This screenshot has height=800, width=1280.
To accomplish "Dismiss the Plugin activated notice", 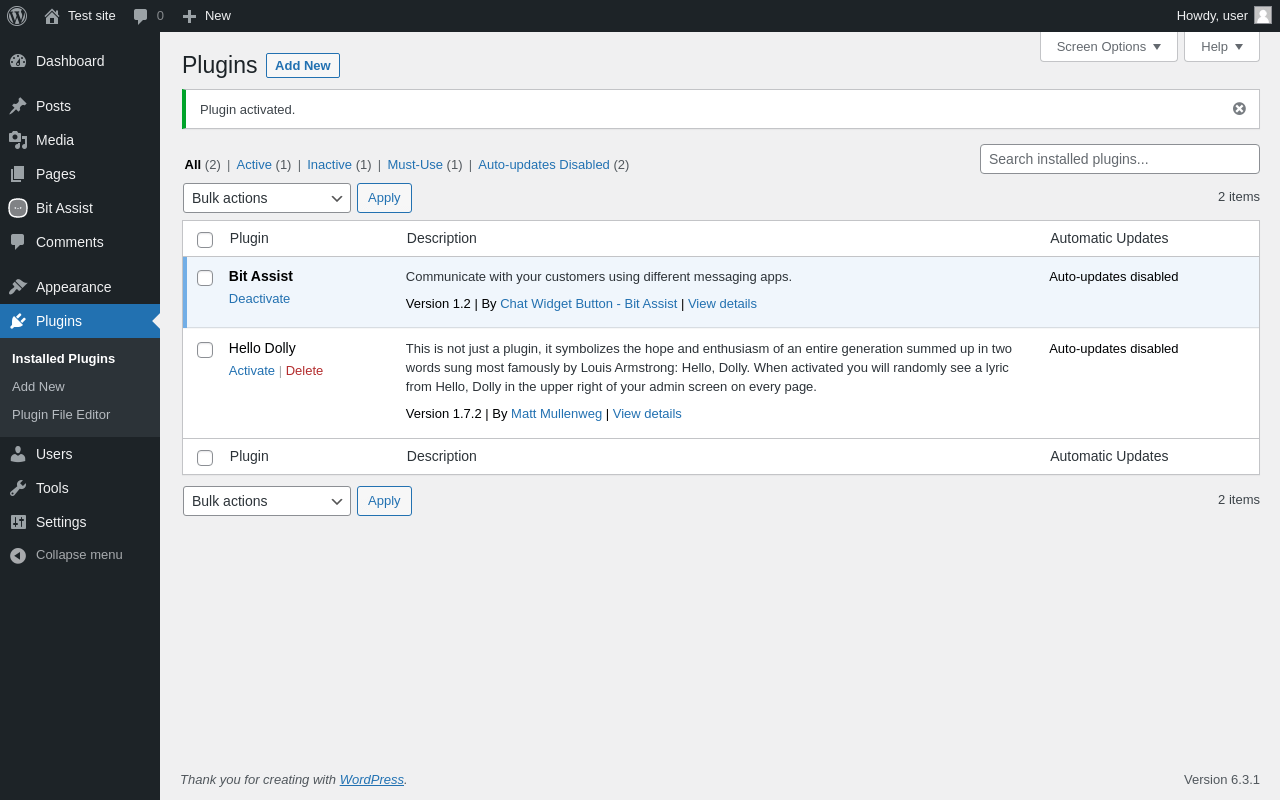I will pos(1239,109).
